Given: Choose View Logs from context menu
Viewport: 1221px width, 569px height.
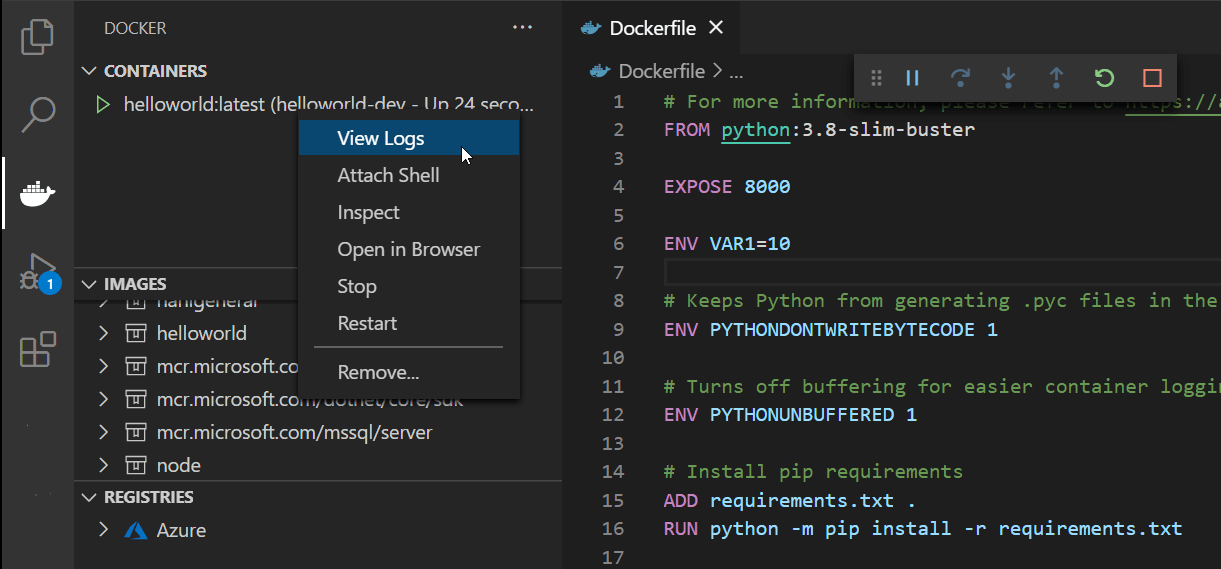Looking at the screenshot, I should click(381, 138).
